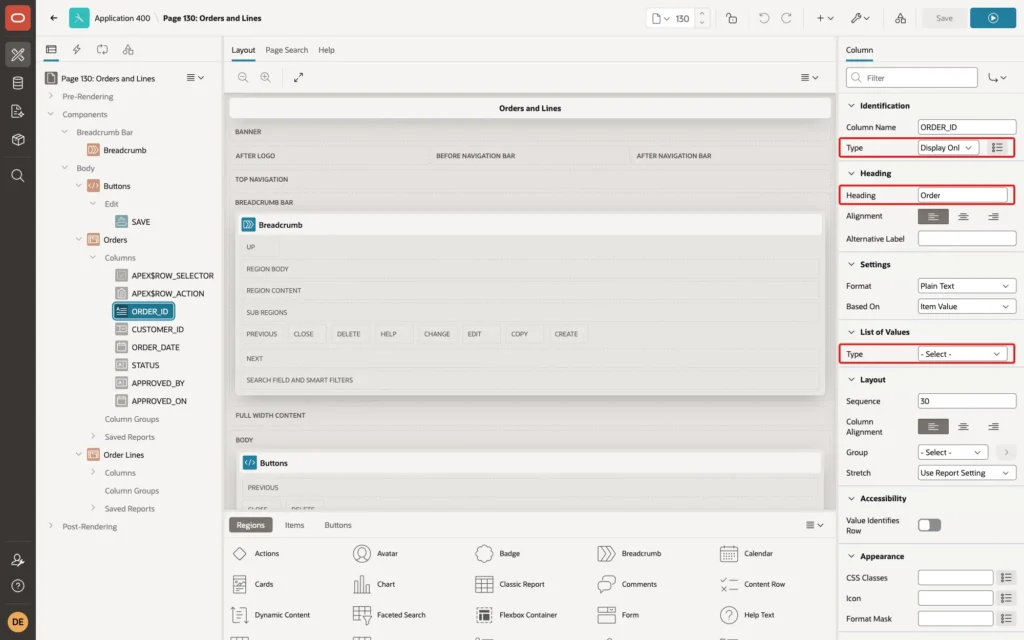Set Heading alignment to left

933,216
